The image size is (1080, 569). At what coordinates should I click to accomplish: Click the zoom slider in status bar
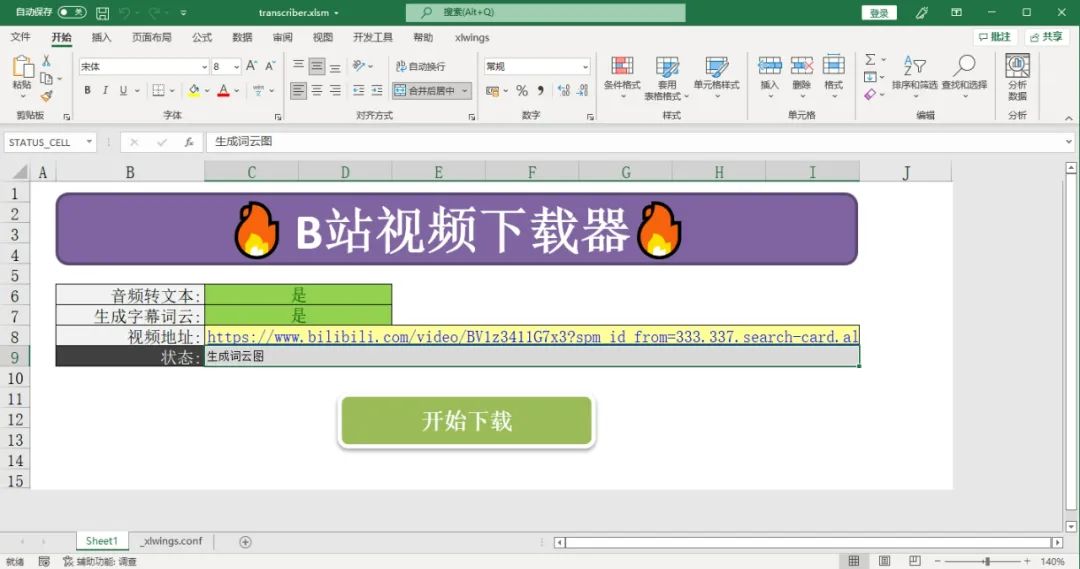point(986,561)
